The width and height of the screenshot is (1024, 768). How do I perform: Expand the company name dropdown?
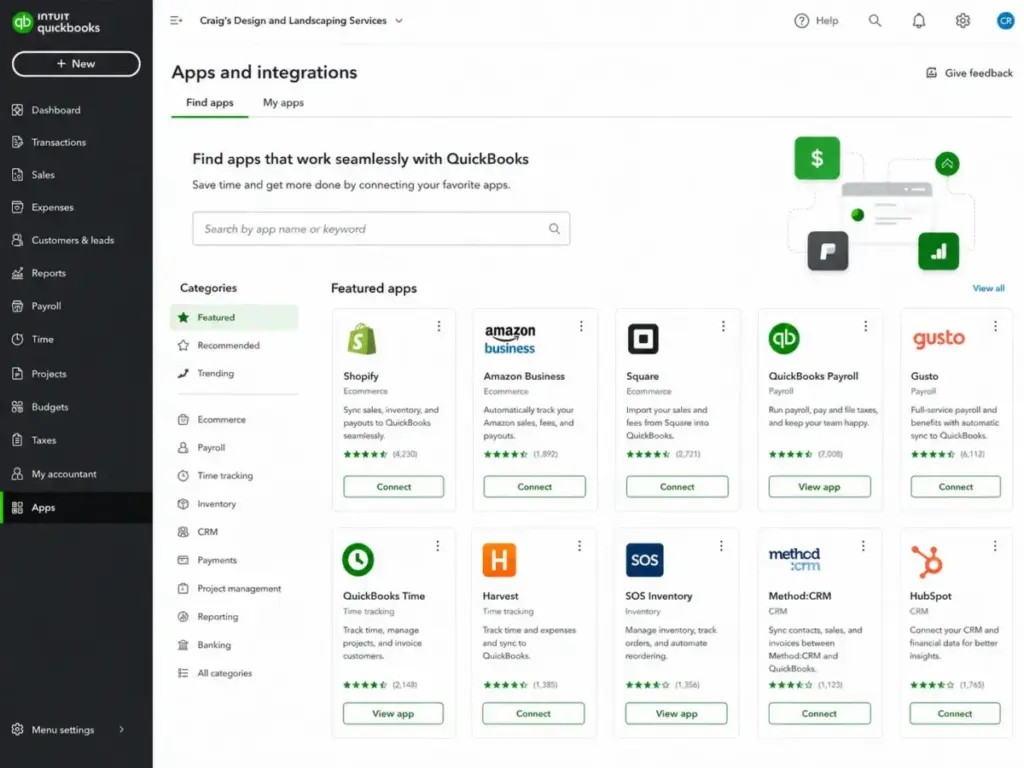pyautogui.click(x=399, y=21)
